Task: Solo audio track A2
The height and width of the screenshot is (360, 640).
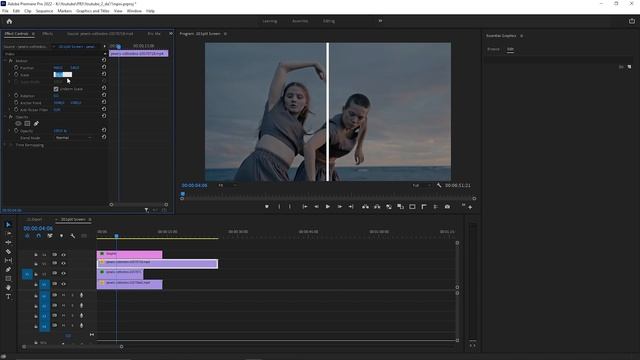Action: click(x=73, y=306)
